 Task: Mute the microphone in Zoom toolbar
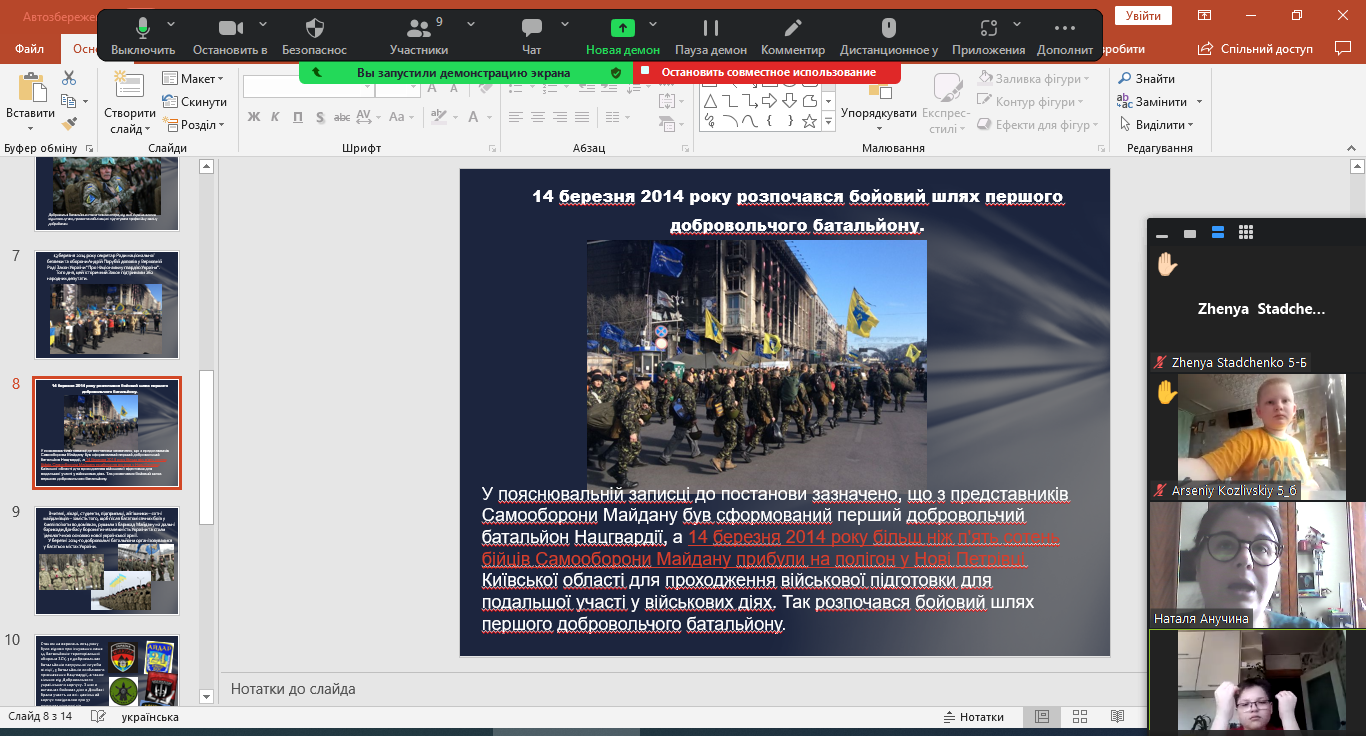142,29
